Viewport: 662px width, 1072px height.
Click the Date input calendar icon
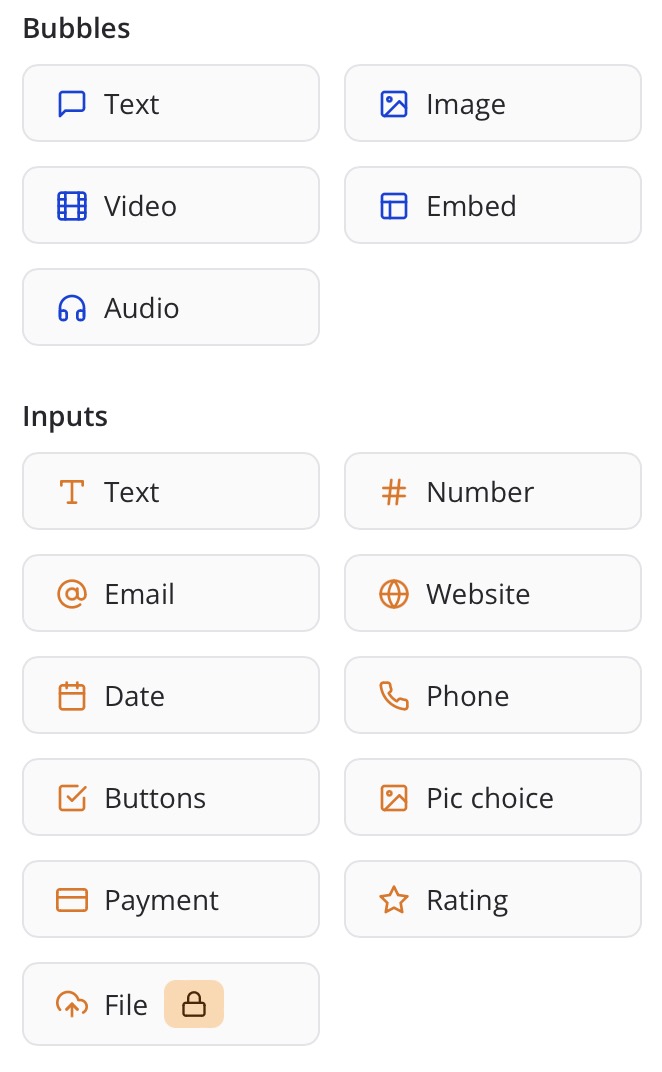click(72, 696)
